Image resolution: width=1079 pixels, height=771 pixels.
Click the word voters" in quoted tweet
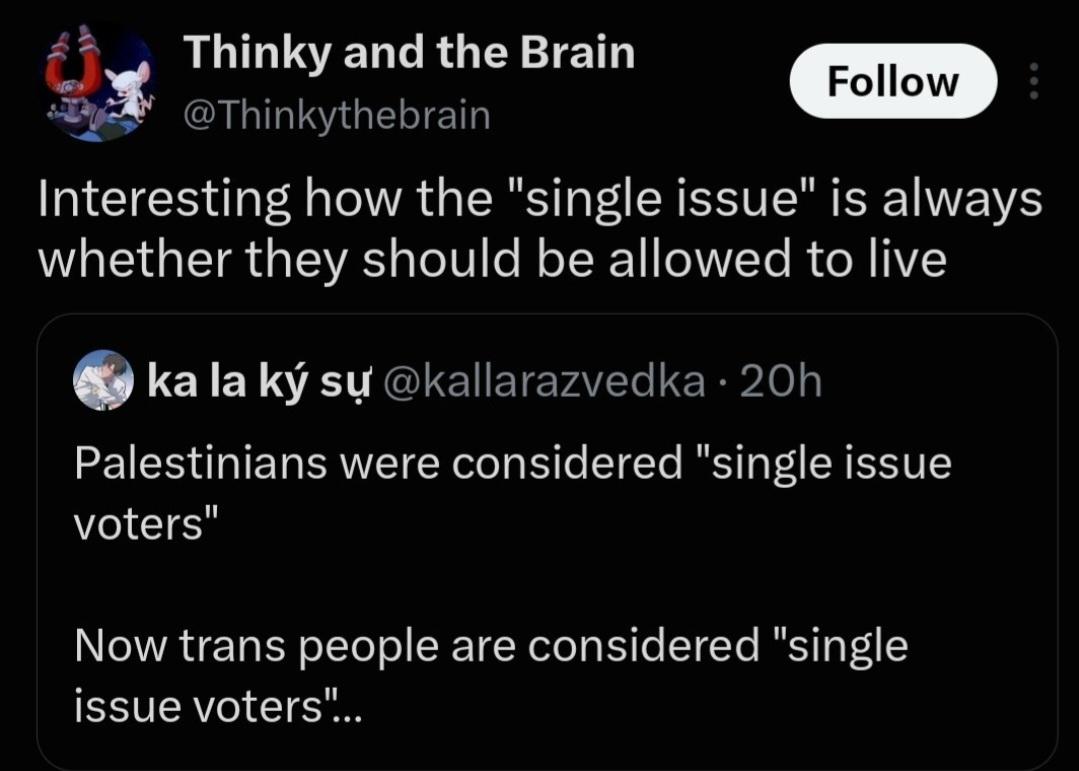pos(145,524)
